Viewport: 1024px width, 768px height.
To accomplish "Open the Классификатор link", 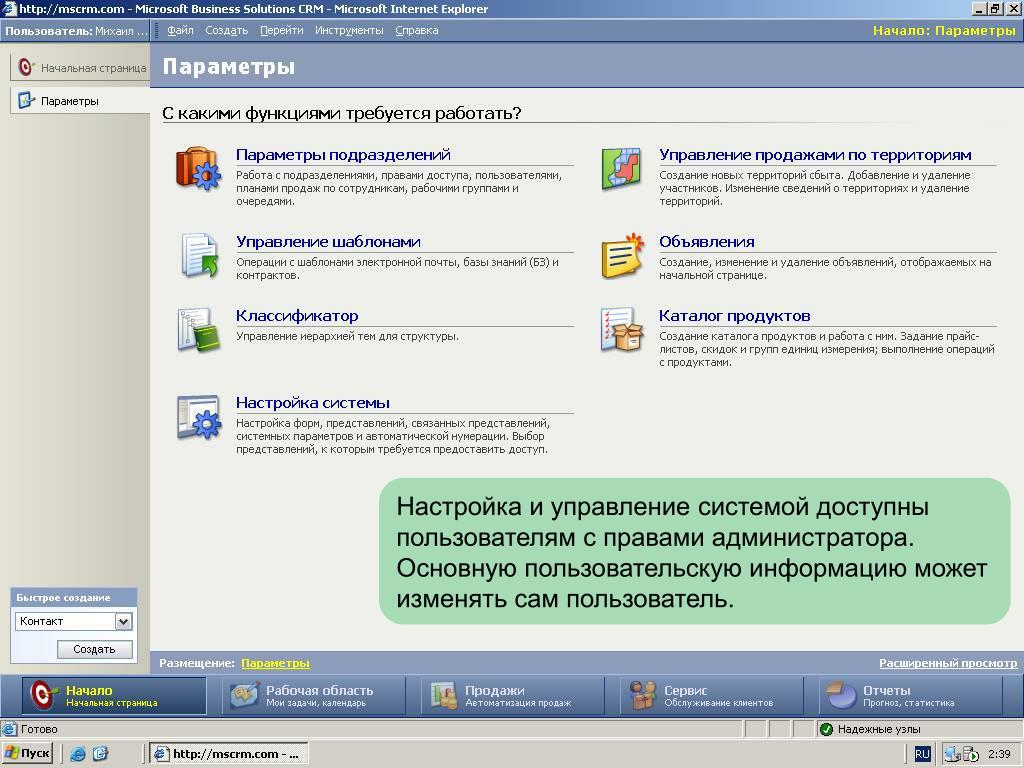I will (297, 316).
